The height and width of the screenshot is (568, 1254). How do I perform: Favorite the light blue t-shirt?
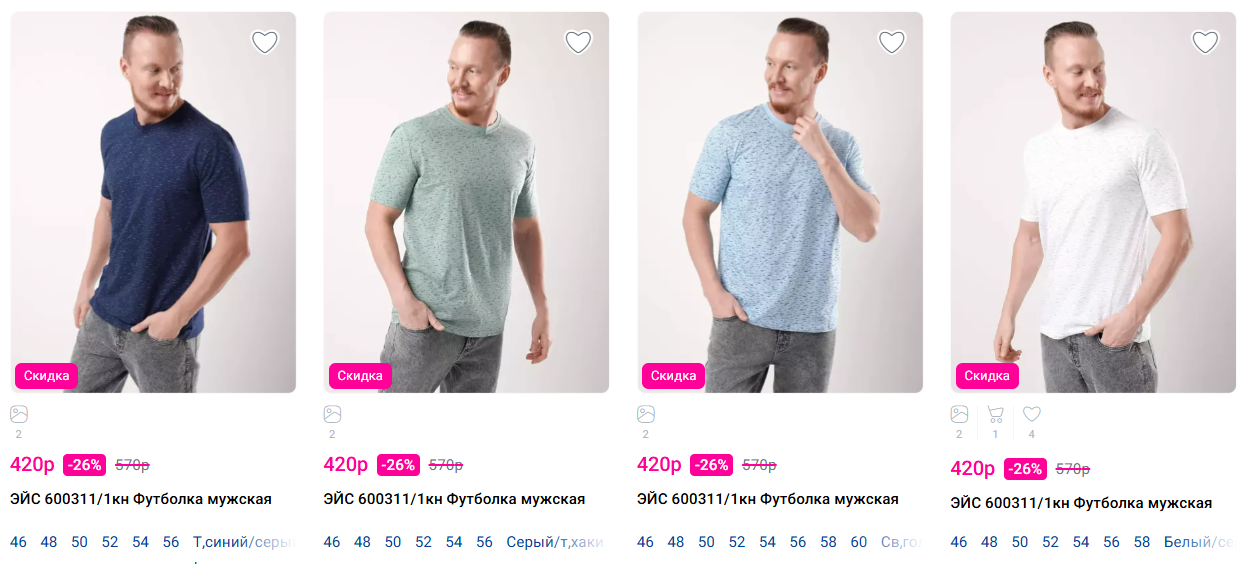pos(891,42)
